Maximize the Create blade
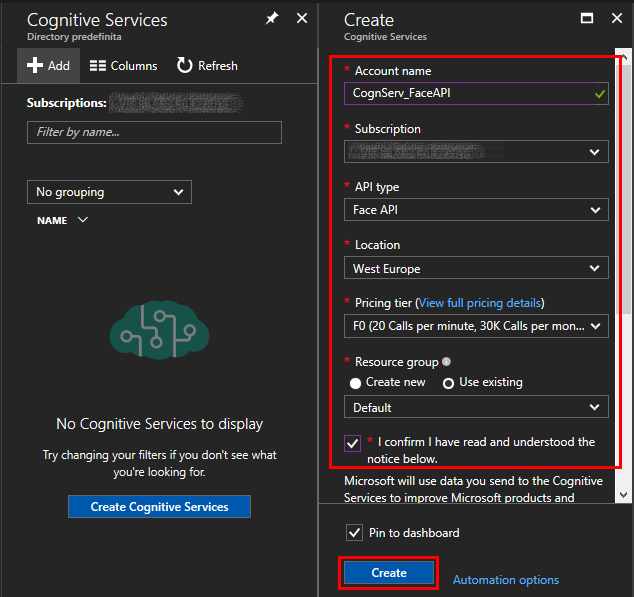Image resolution: width=634 pixels, height=597 pixels. [x=587, y=18]
